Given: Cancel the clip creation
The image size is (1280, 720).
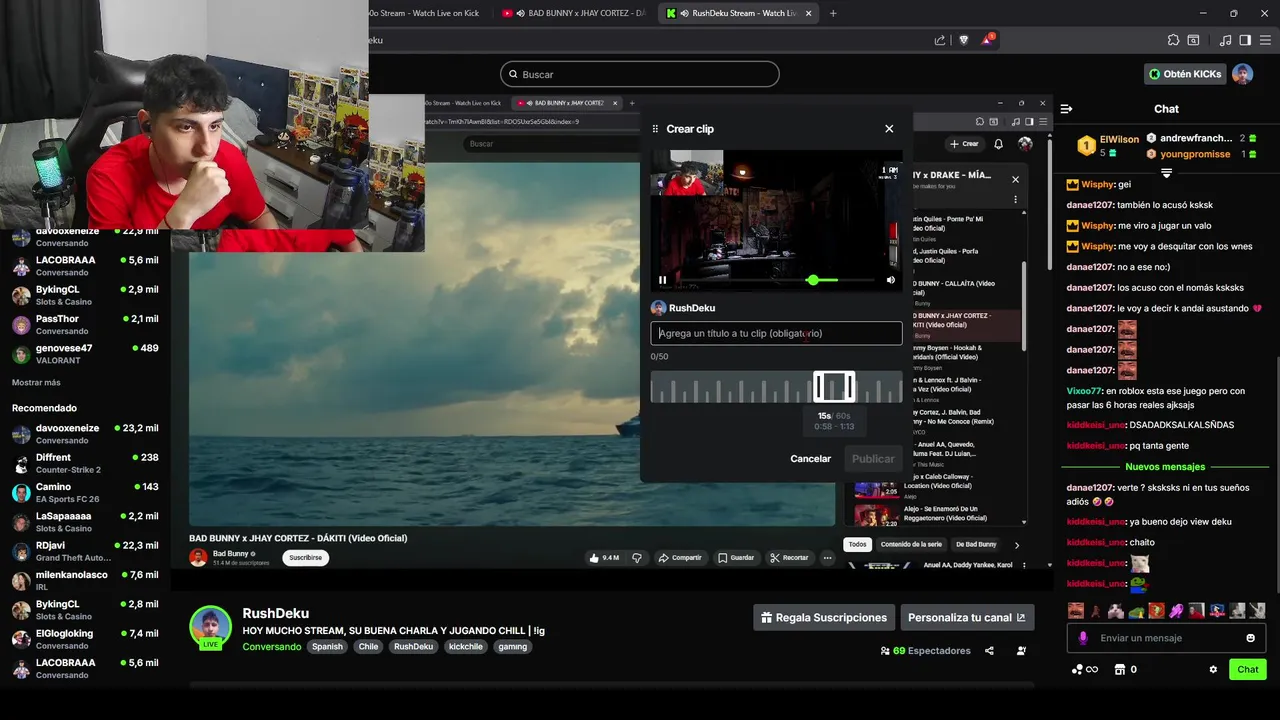Looking at the screenshot, I should point(811,459).
